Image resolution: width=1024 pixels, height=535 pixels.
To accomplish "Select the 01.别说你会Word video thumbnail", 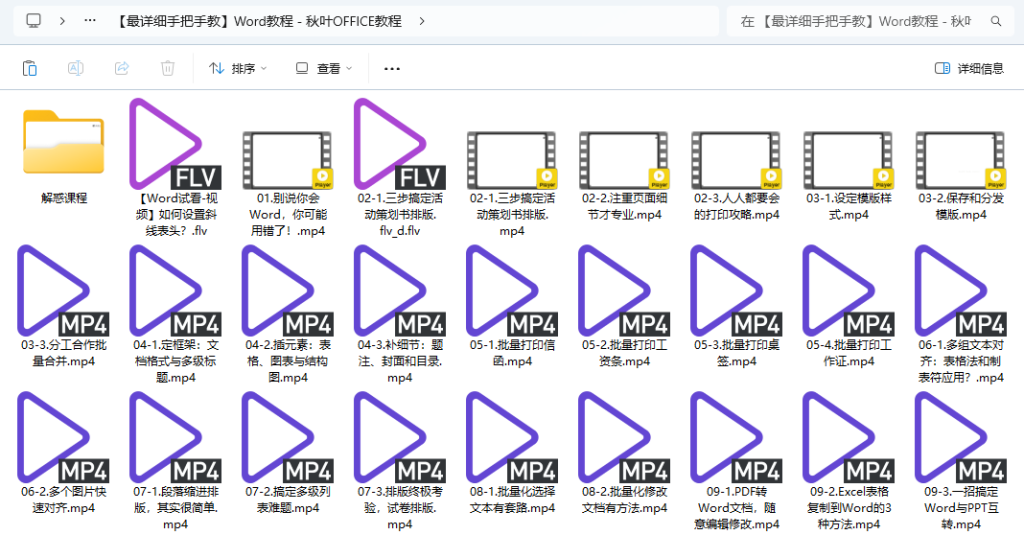I will (x=288, y=160).
